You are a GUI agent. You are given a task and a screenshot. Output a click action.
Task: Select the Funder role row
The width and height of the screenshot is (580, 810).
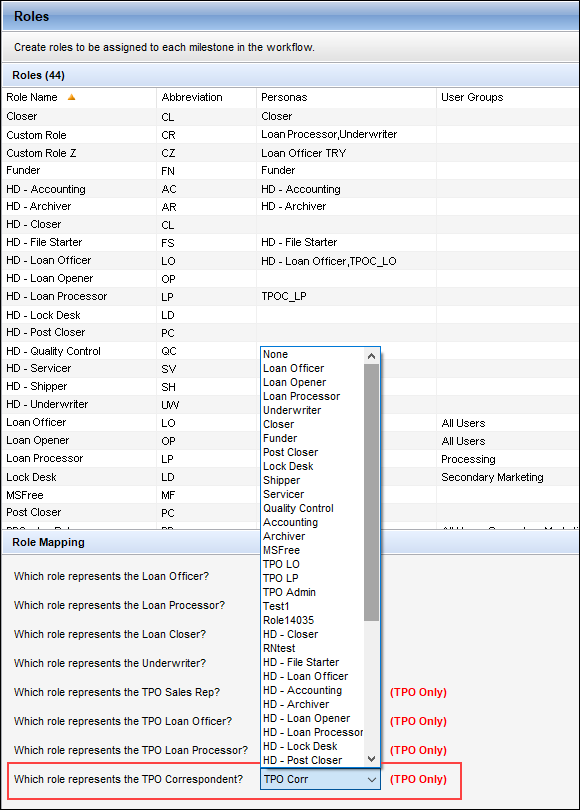(x=290, y=170)
